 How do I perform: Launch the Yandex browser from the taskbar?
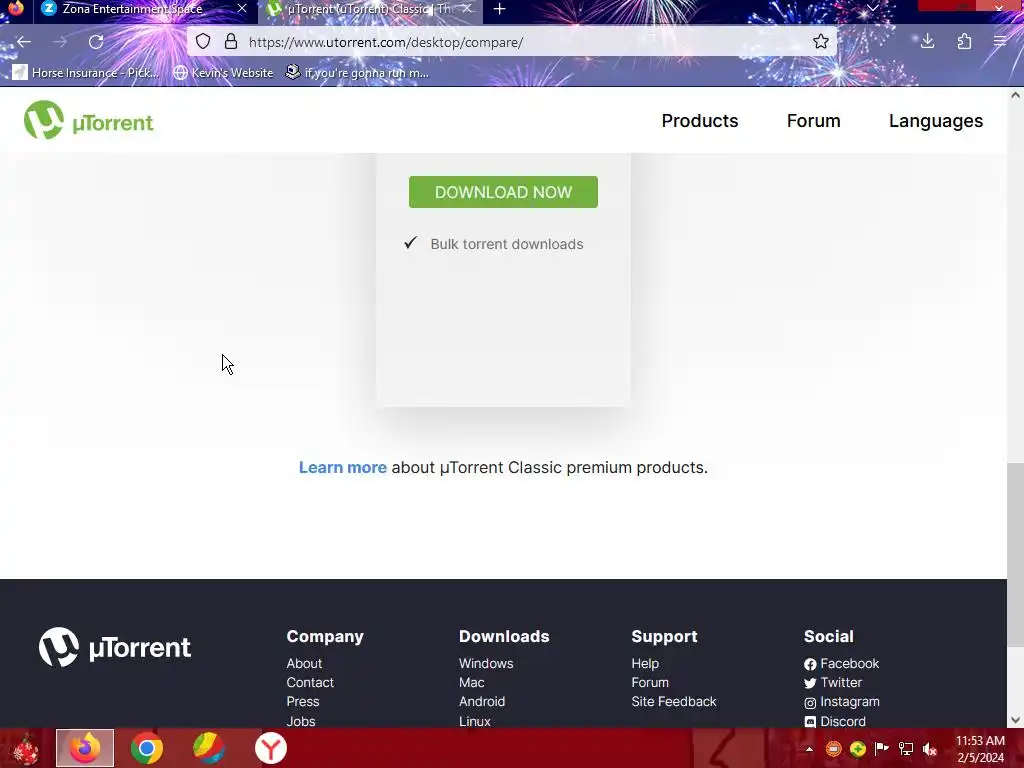click(270, 748)
